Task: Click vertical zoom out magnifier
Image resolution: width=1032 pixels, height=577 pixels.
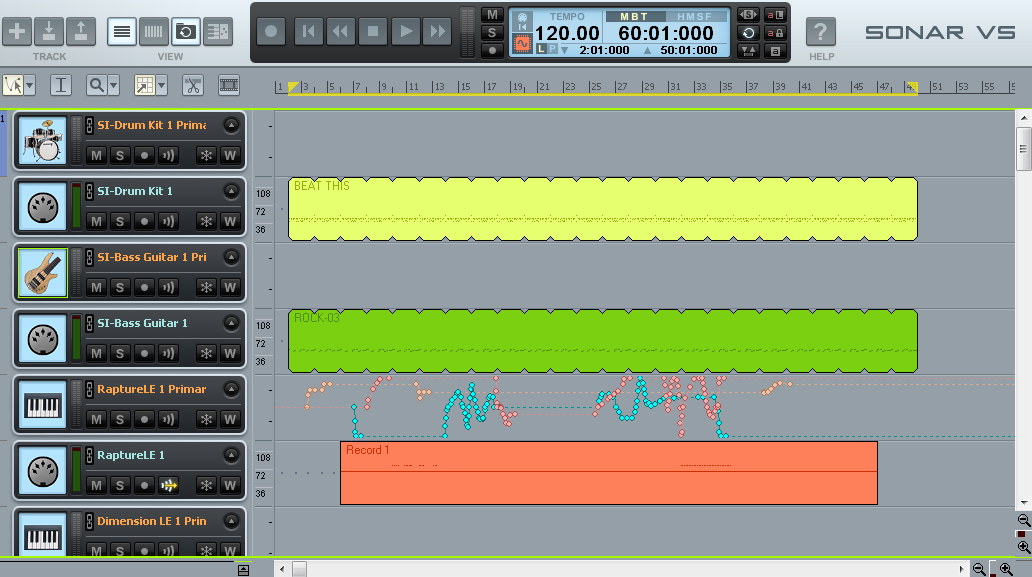Action: tap(1023, 520)
